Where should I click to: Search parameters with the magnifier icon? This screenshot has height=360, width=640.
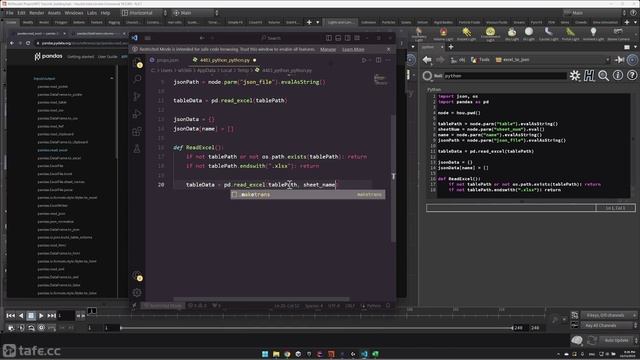pyautogui.click(x=604, y=76)
